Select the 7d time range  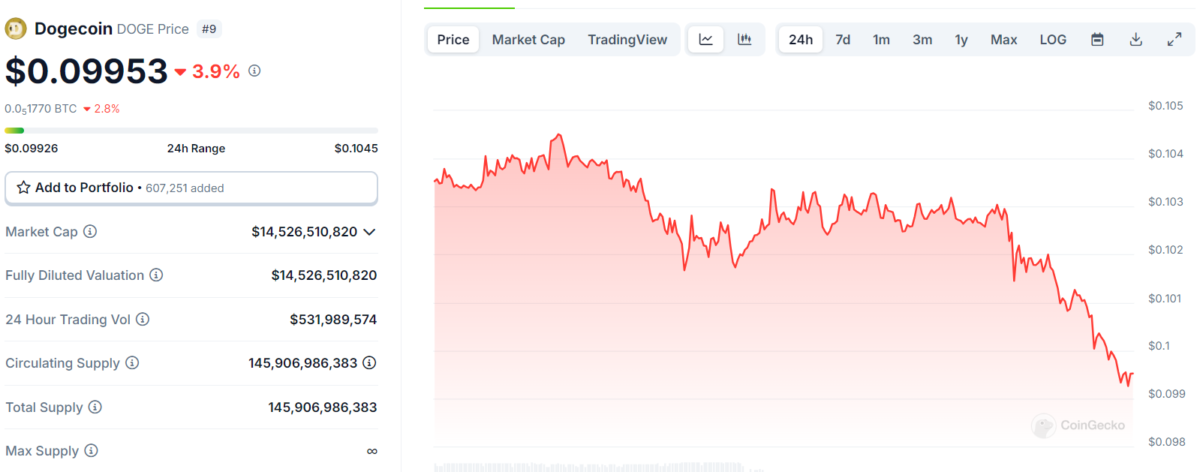843,40
